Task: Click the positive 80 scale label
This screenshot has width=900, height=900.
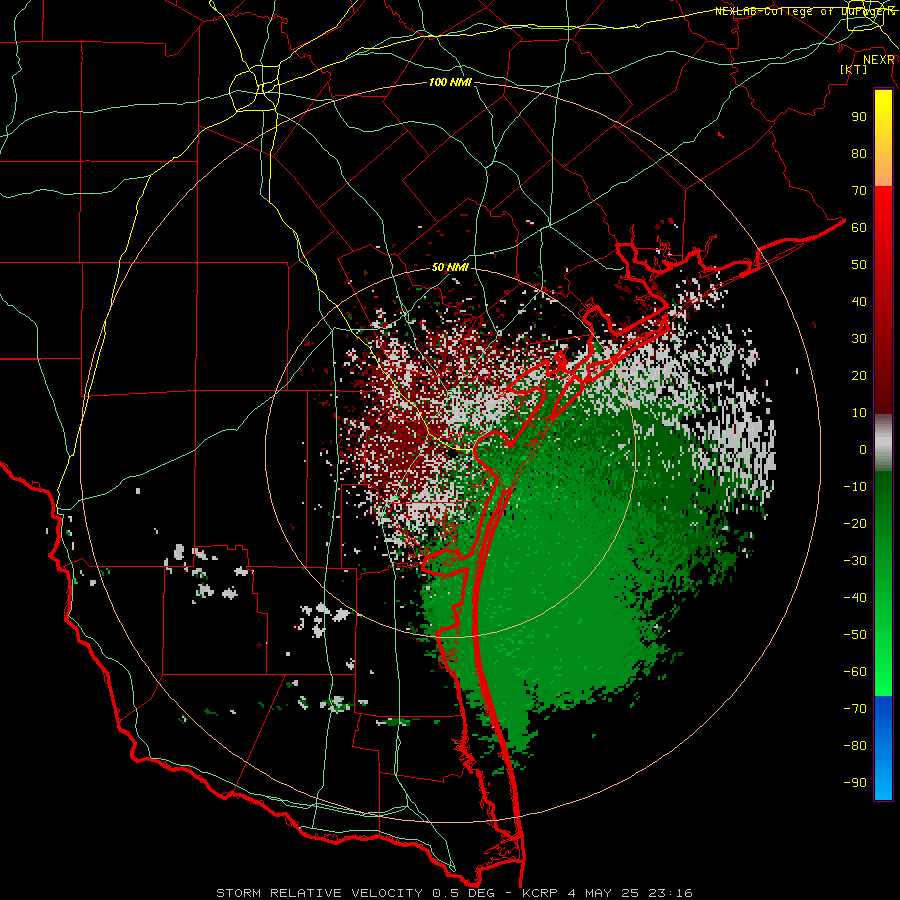Action: (x=859, y=154)
